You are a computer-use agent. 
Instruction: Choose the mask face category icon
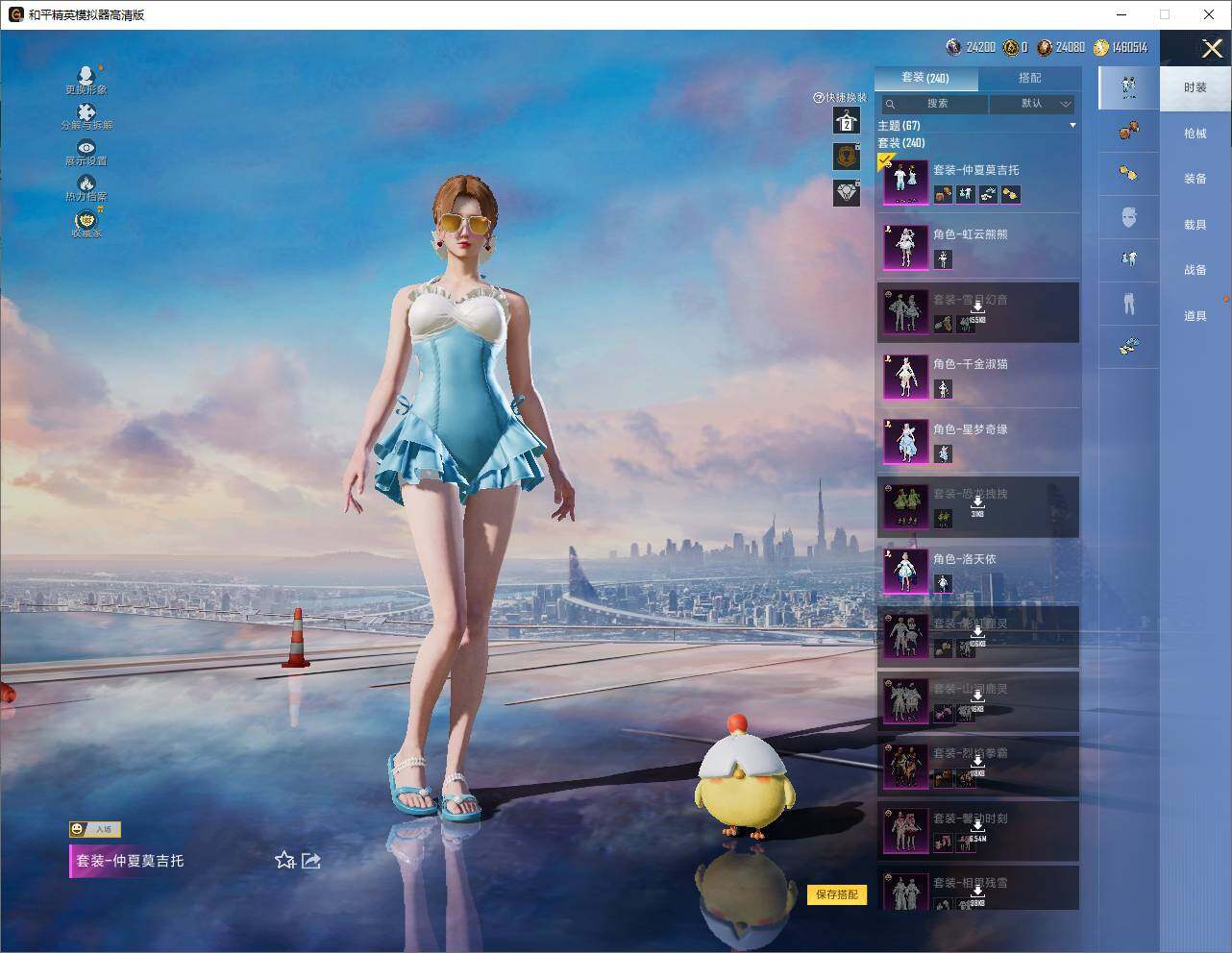pyautogui.click(x=1129, y=218)
